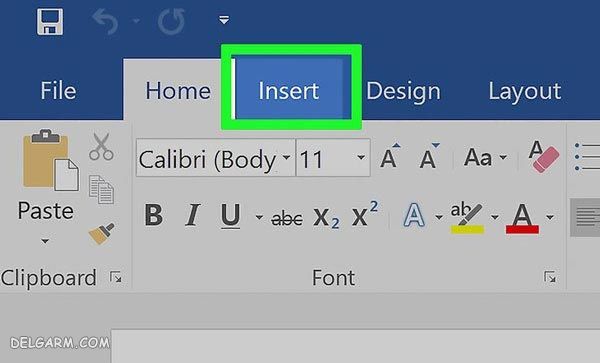Toggle Superscript formatting
This screenshot has width=600, height=363.
pyautogui.click(x=365, y=214)
